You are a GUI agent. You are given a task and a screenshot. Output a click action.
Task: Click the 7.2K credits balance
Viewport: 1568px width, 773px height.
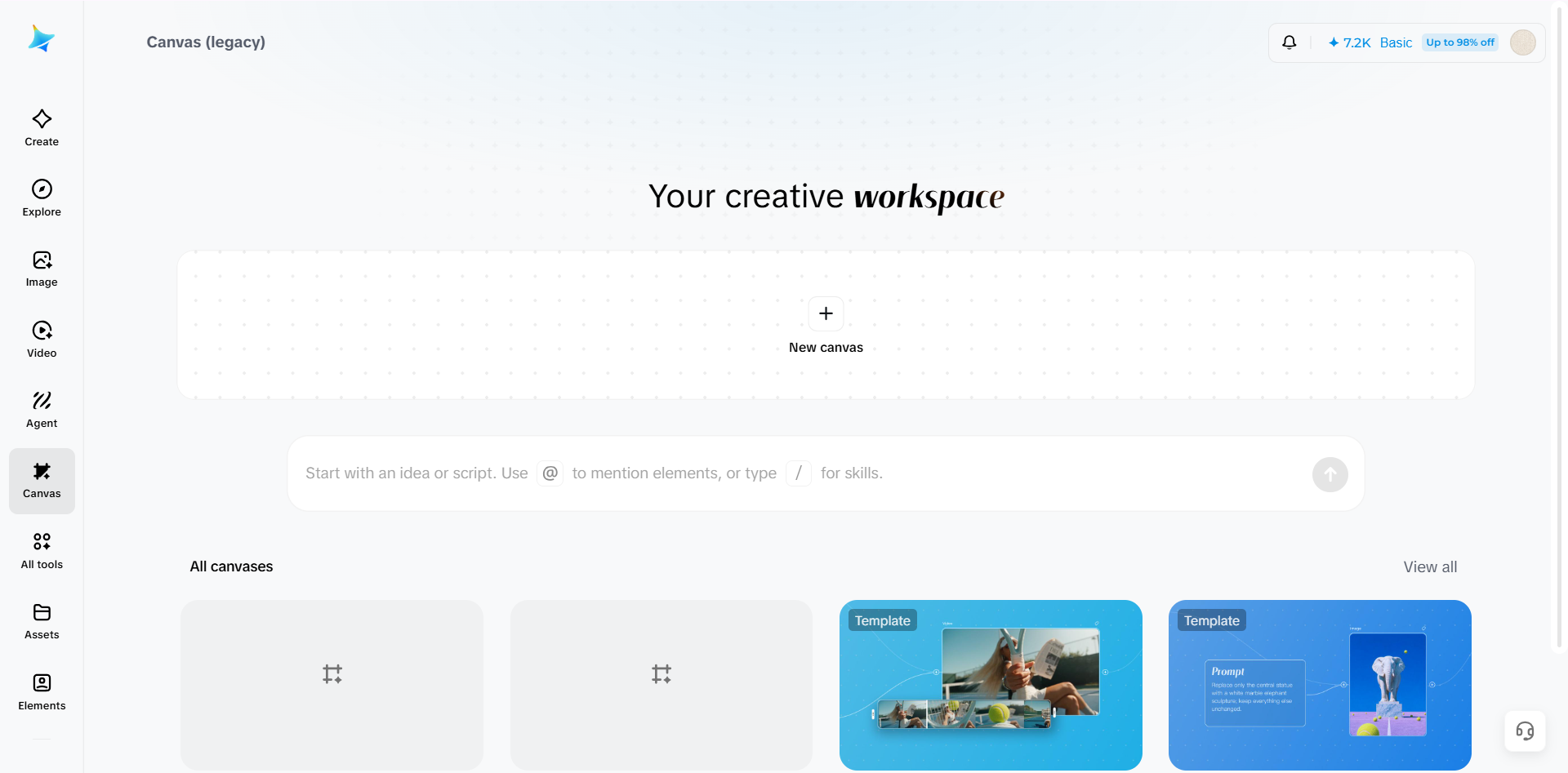point(1349,42)
